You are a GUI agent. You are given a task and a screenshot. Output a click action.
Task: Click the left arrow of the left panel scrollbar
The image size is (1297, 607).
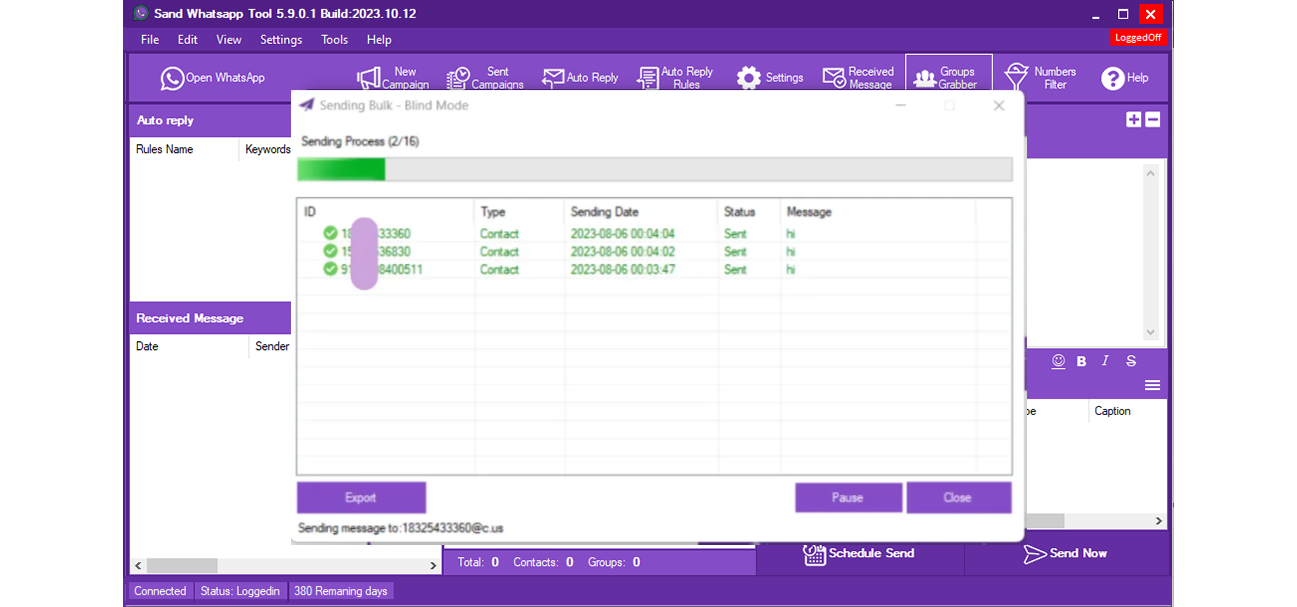[137, 565]
